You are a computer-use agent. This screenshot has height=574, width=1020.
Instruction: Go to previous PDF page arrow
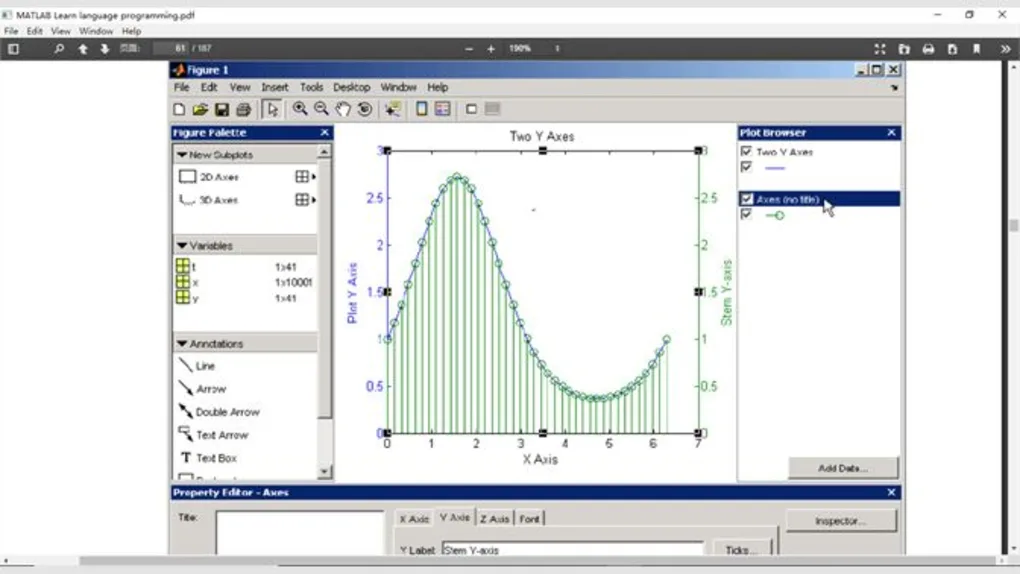(x=83, y=49)
